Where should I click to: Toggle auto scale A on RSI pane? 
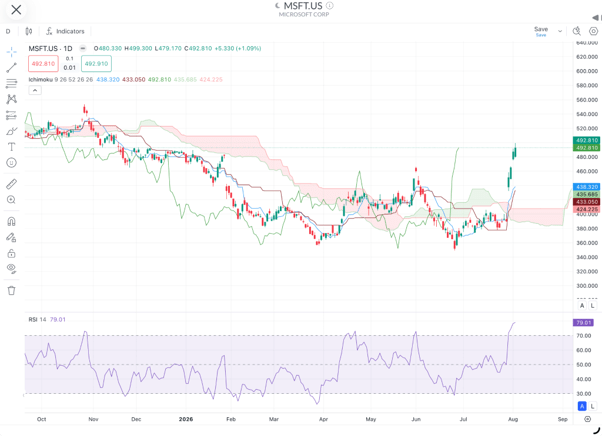(582, 406)
